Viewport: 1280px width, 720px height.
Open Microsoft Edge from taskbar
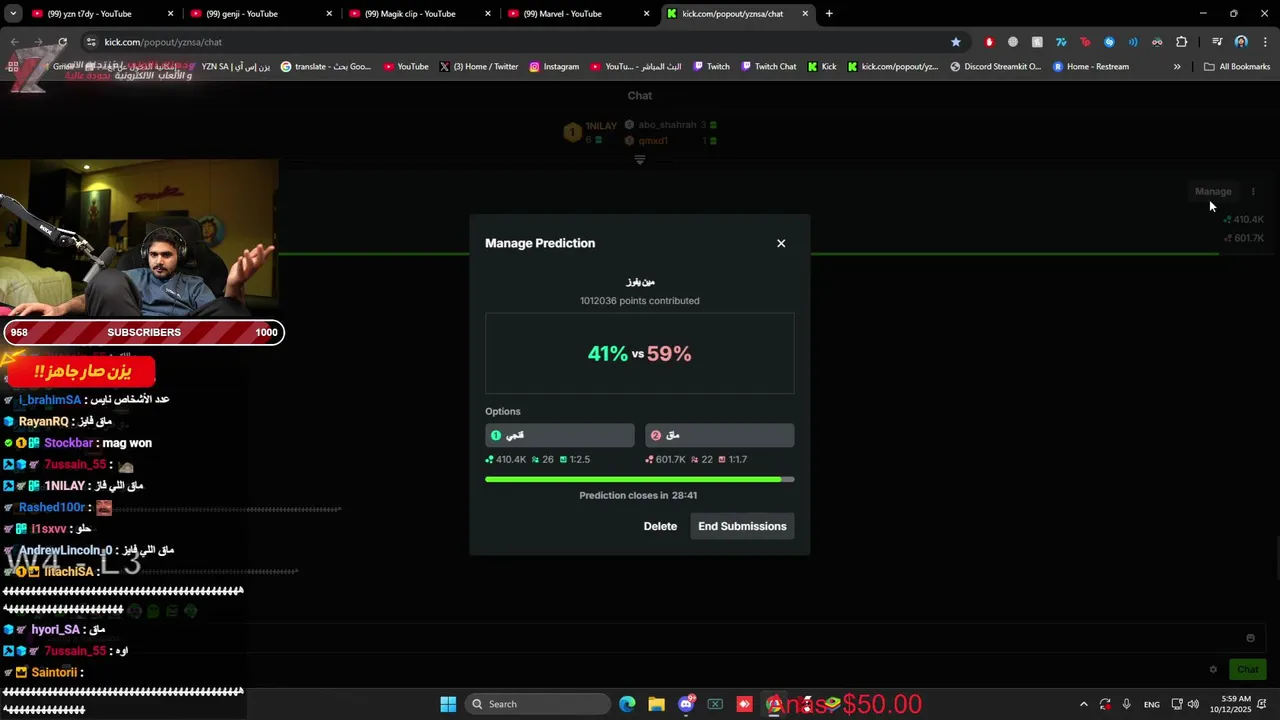click(x=627, y=704)
